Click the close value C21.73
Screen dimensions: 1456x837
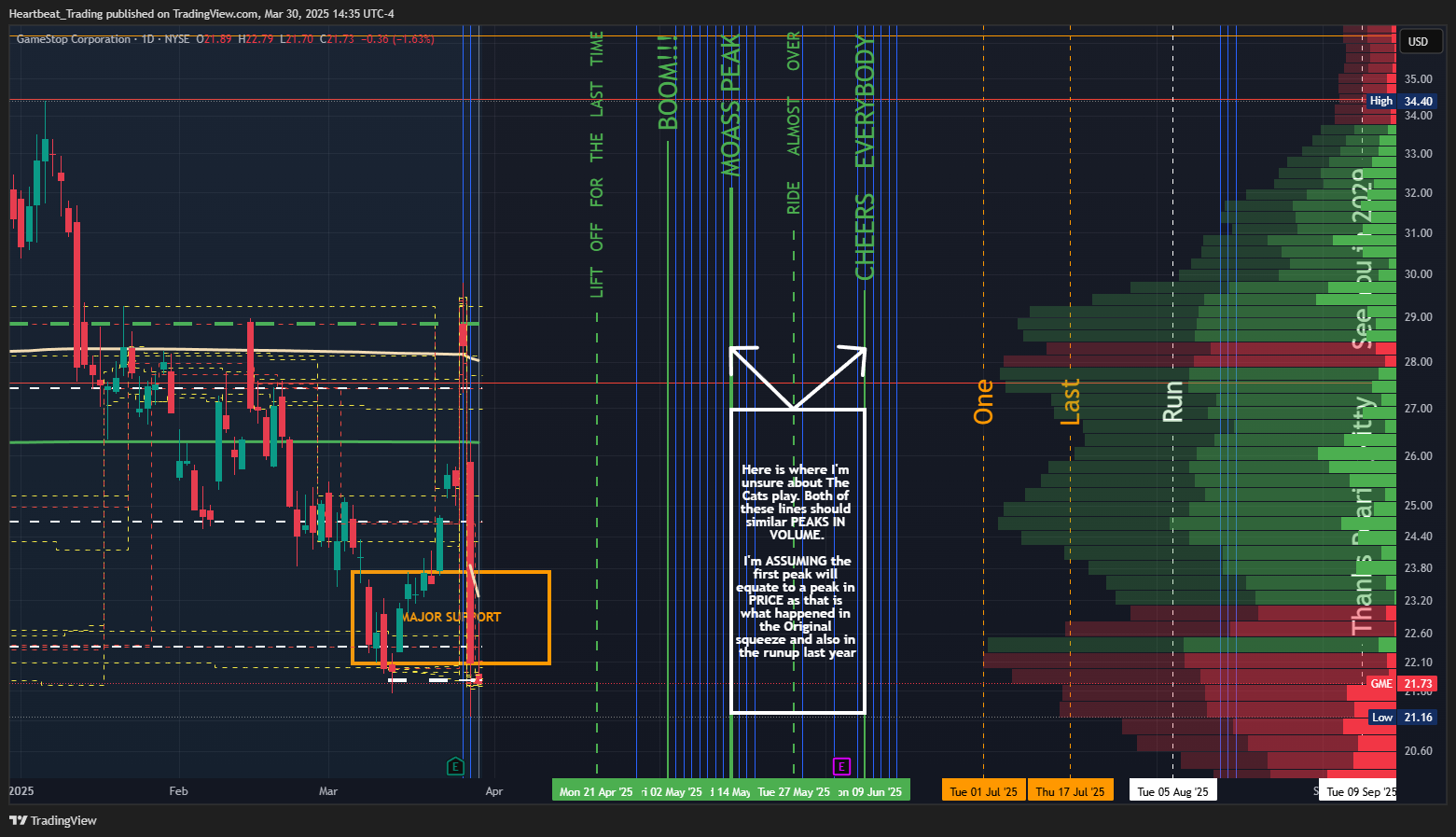pyautogui.click(x=337, y=39)
